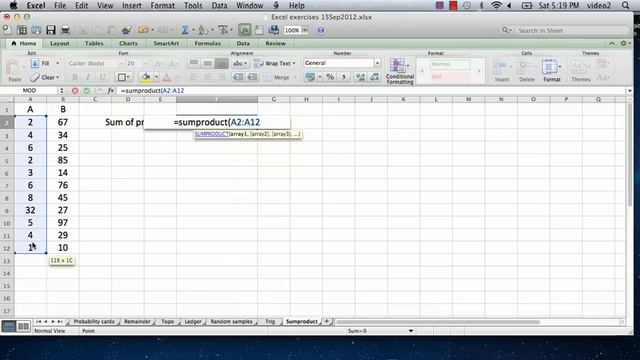Toggle middle vertical alignment button
Screen dimensions: 640x360
pos(208,63)
